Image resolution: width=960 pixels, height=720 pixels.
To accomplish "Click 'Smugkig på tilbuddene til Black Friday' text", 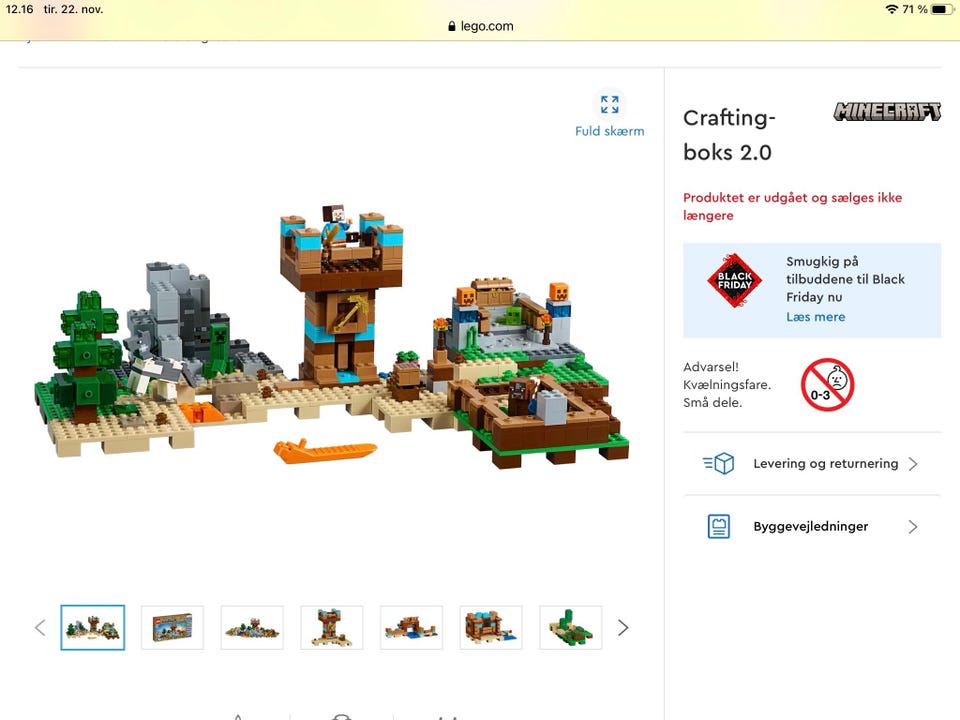I will pyautogui.click(x=845, y=279).
